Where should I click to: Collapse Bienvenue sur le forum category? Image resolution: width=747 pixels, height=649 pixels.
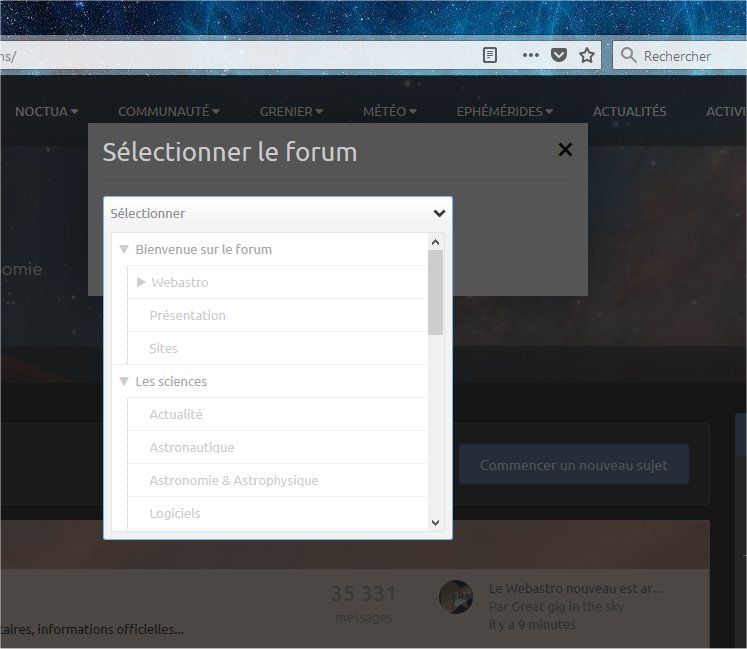pos(124,249)
